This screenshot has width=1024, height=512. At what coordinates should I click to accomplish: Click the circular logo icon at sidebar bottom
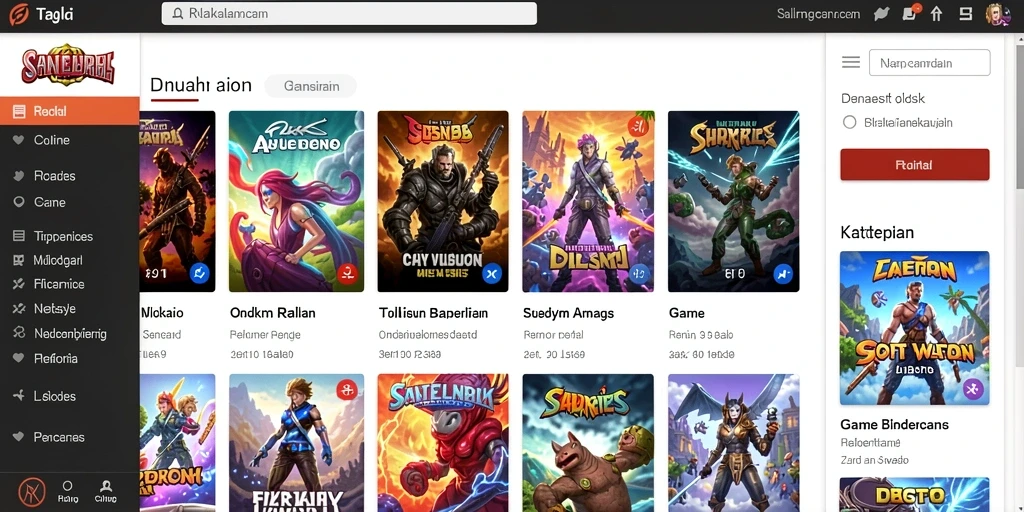[31, 489]
